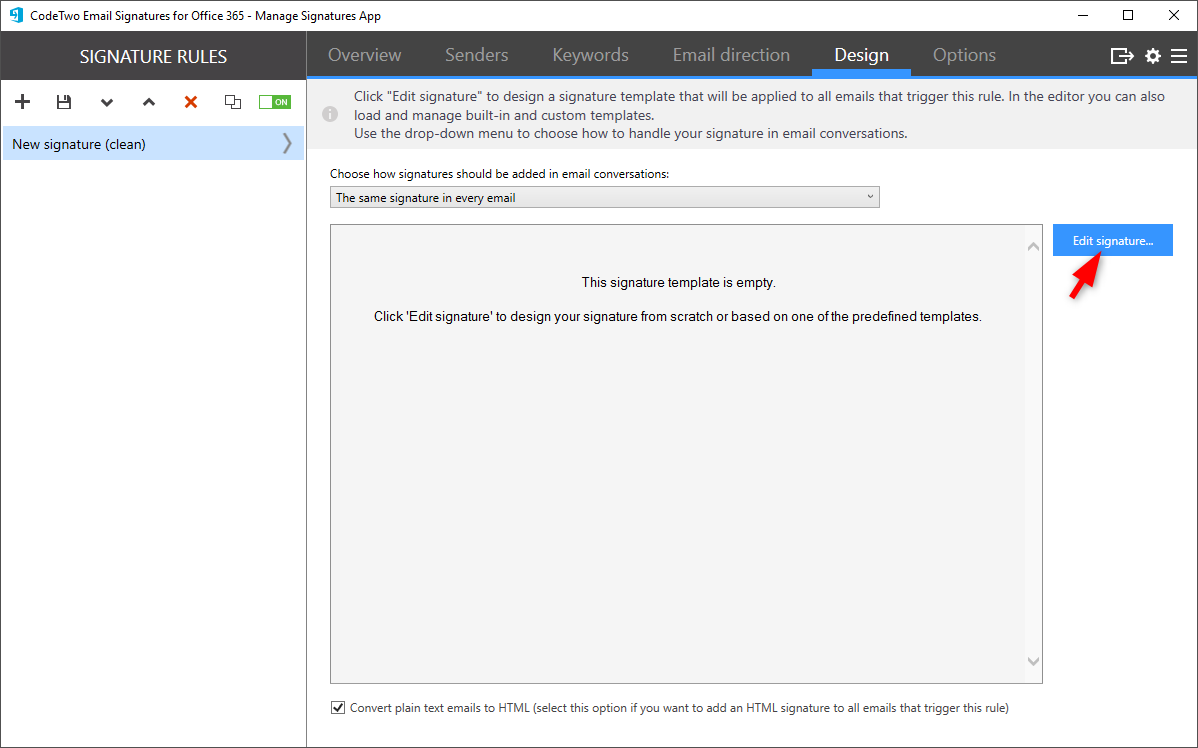Move rule down with down chevron icon
This screenshot has height=748, width=1198.
(107, 102)
